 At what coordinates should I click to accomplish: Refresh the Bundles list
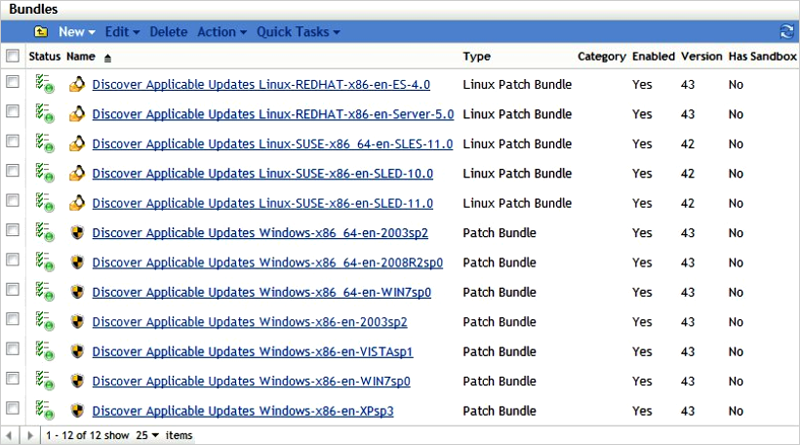(786, 32)
